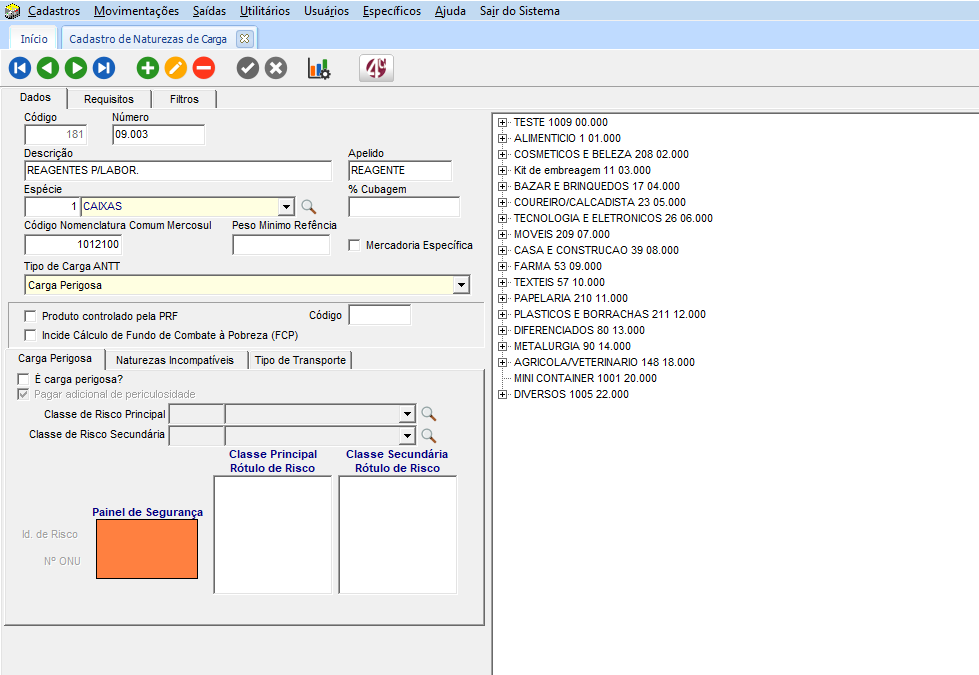Image resolution: width=979 pixels, height=675 pixels.
Task: Go to the first record navigation icon
Action: coord(19,68)
